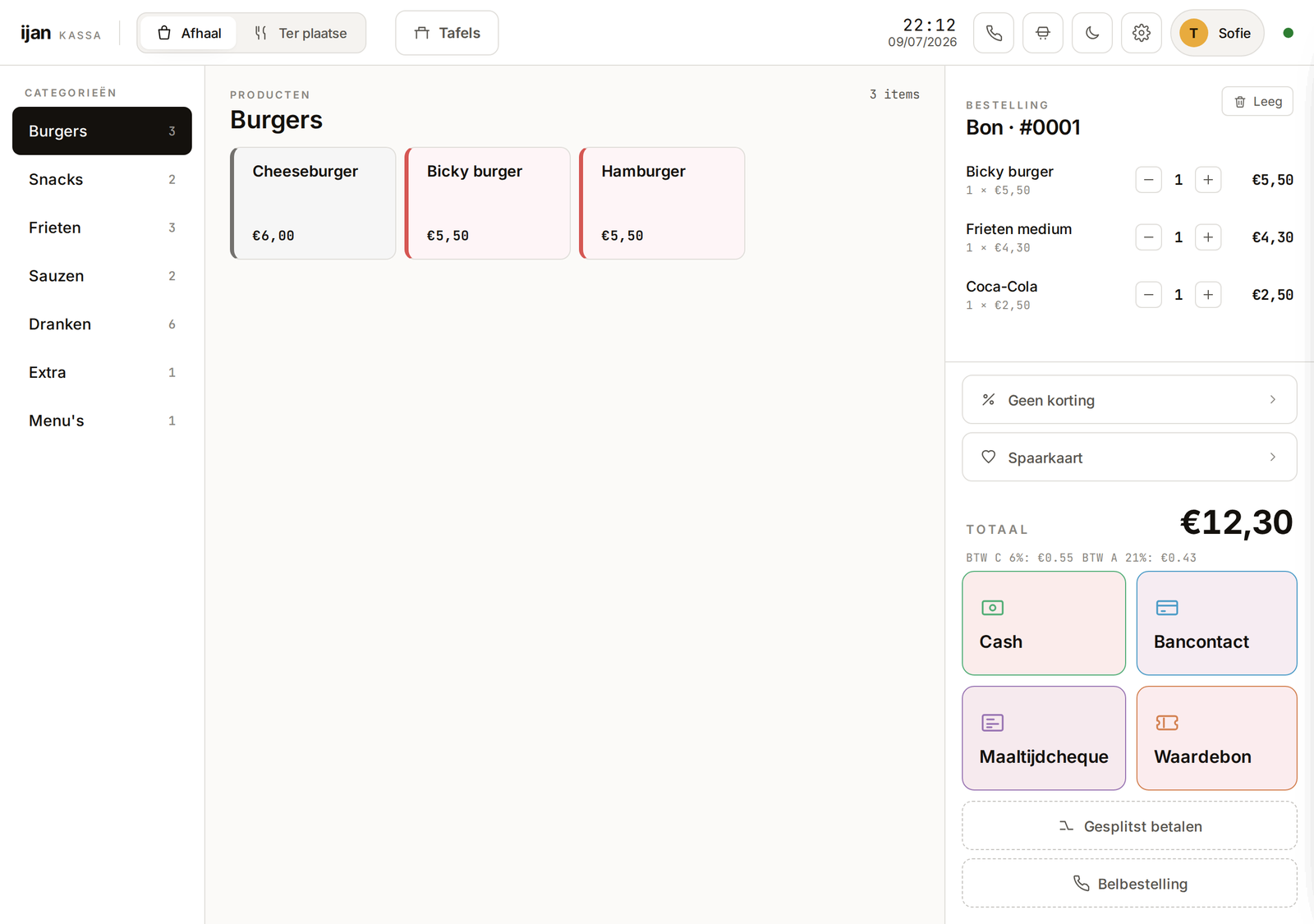Click the green online status indicator
This screenshot has width=1314, height=924.
tap(1288, 33)
